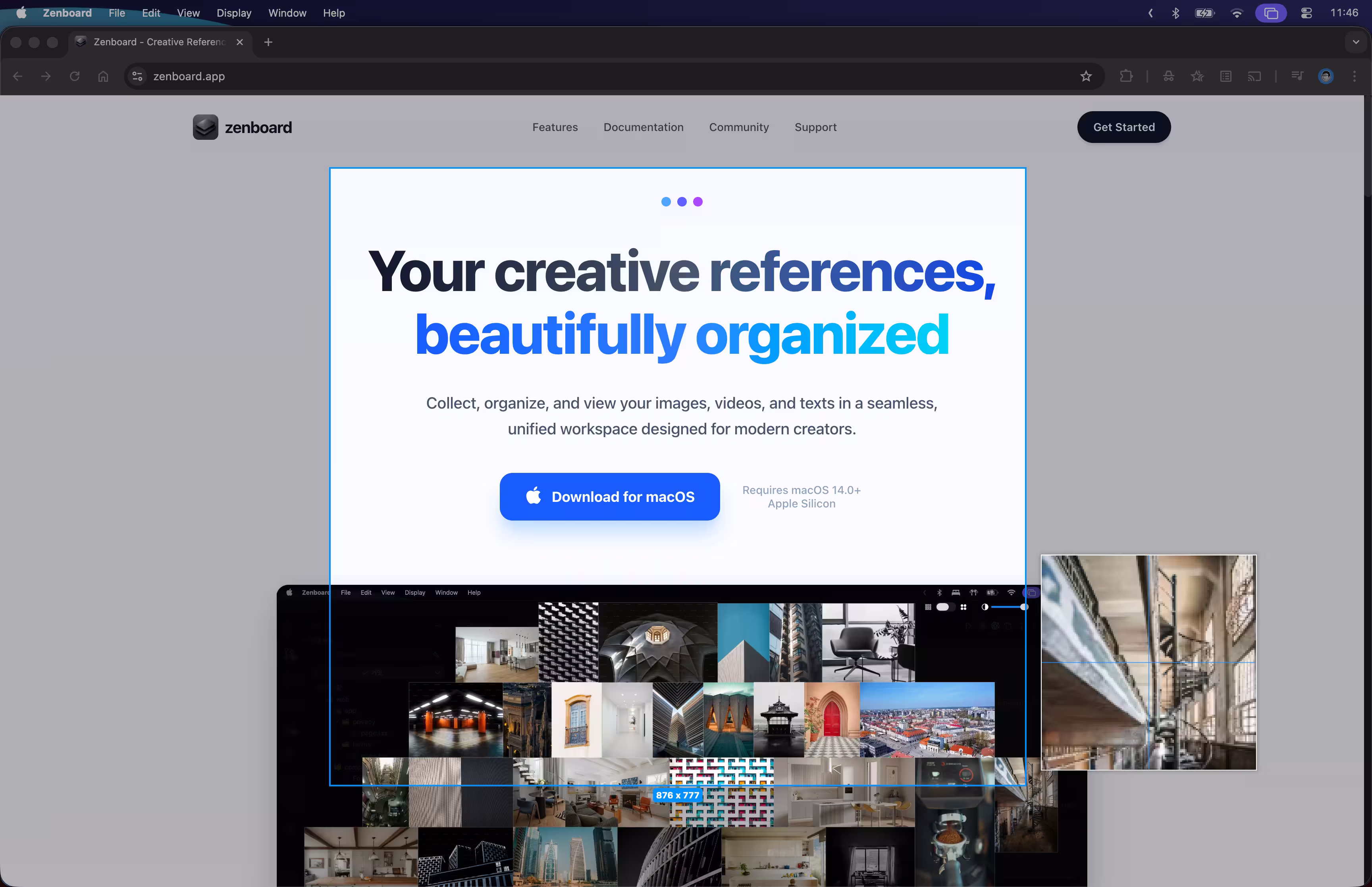The height and width of the screenshot is (887, 1372).
Task: Click the Cast icon in the browser toolbar
Action: [x=1254, y=75]
